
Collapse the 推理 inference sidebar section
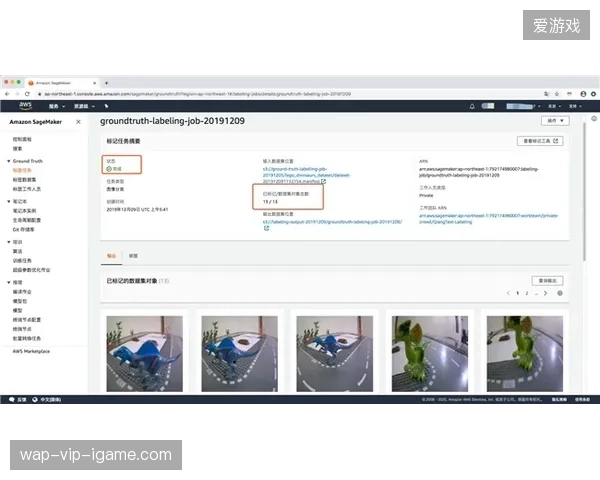tap(9, 282)
